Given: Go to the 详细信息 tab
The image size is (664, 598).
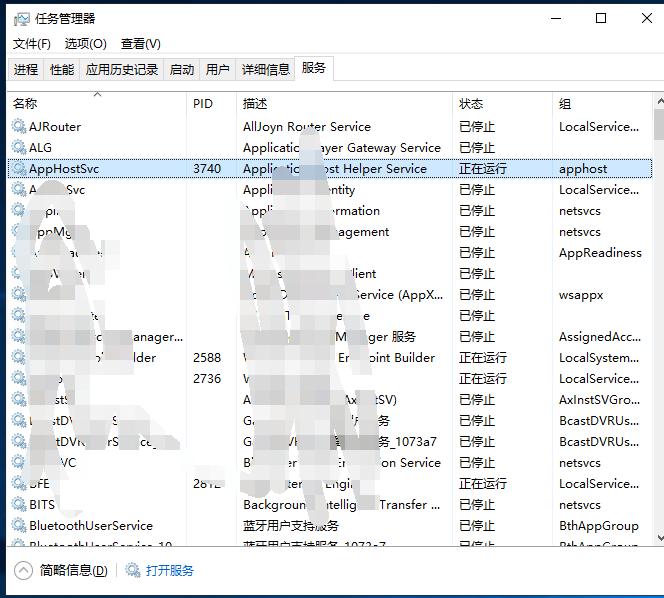Looking at the screenshot, I should tap(265, 70).
